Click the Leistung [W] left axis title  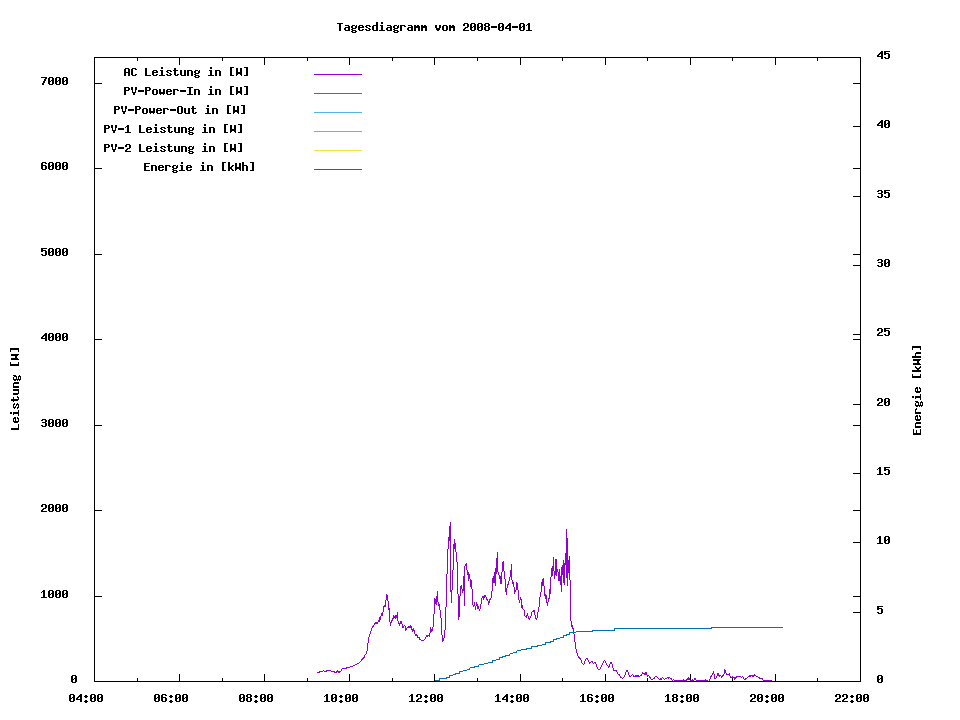tap(15, 389)
